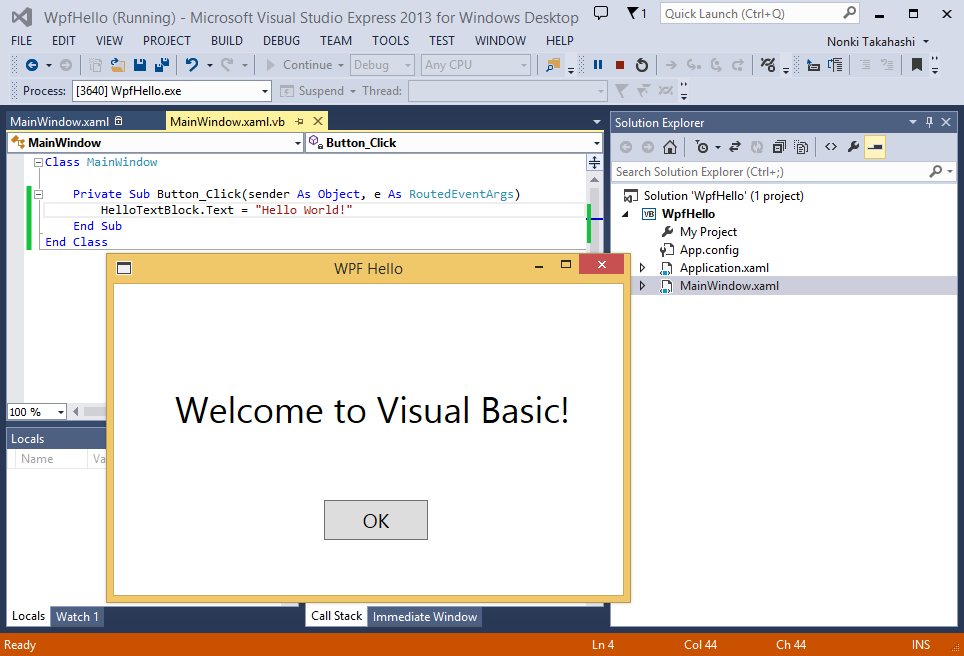Toggle the bookmark icon in the toolbar

[917, 65]
